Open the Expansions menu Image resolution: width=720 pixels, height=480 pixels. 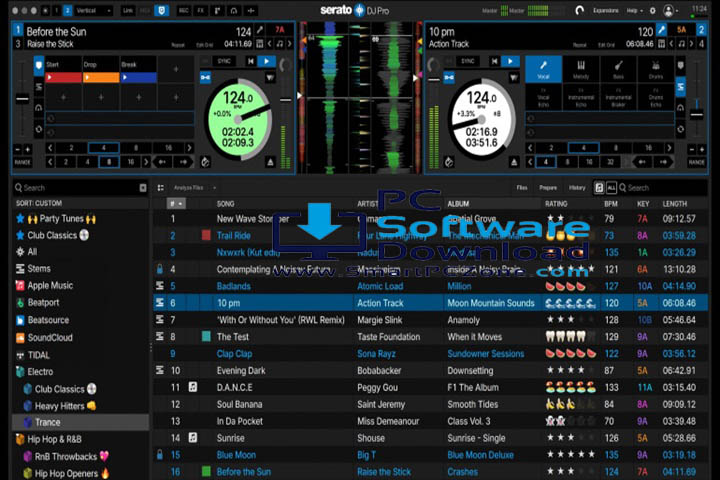click(606, 10)
